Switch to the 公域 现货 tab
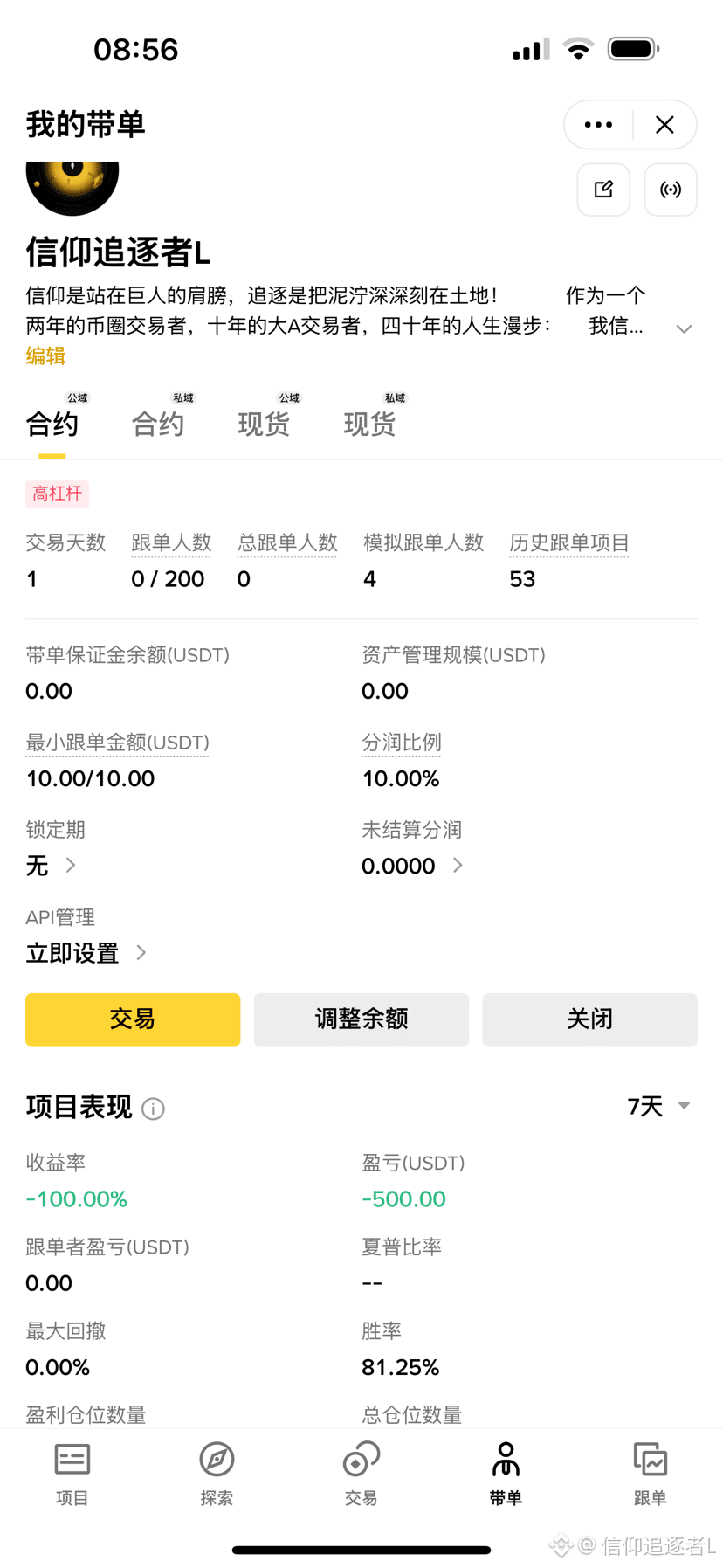Image resolution: width=723 pixels, height=1568 pixels. [x=264, y=424]
